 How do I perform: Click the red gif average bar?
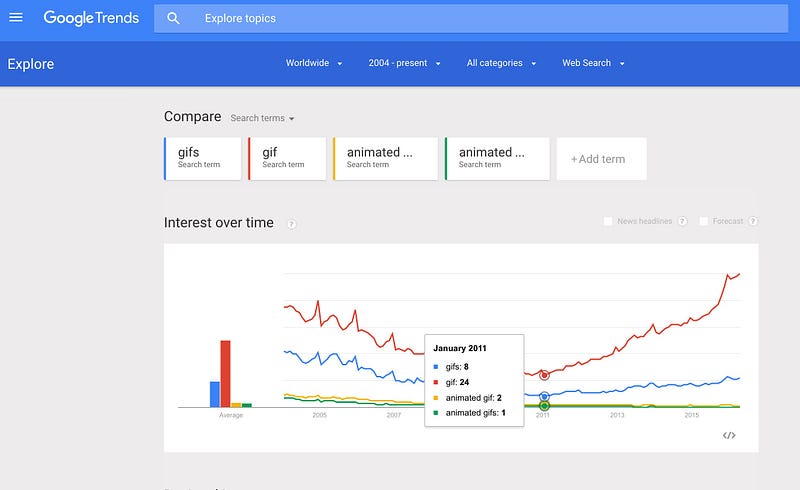pos(226,374)
